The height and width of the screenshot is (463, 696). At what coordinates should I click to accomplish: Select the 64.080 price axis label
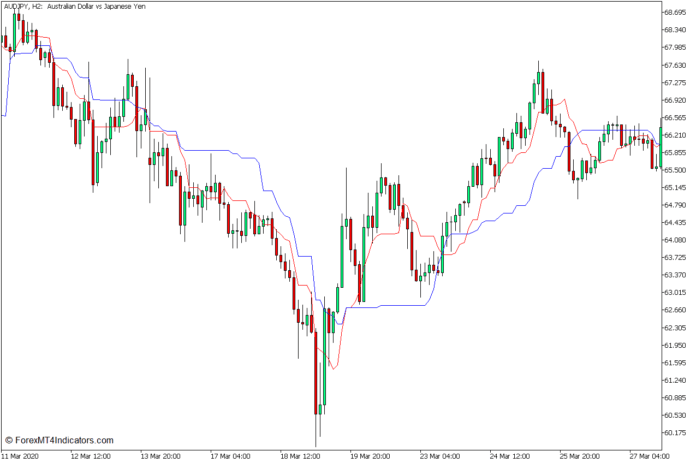tap(674, 240)
